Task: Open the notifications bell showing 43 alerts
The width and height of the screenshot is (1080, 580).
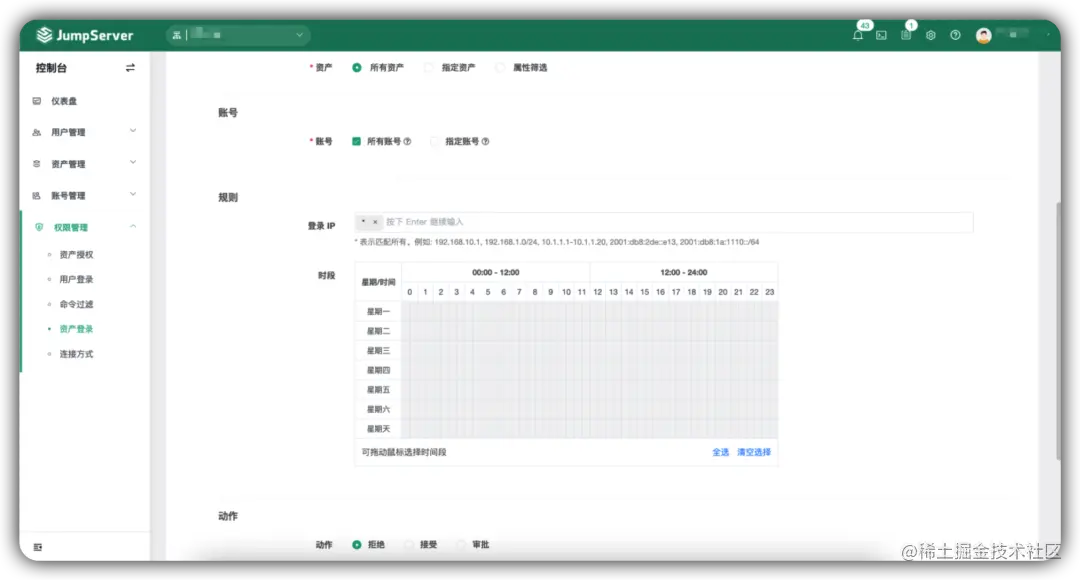Action: tap(857, 34)
